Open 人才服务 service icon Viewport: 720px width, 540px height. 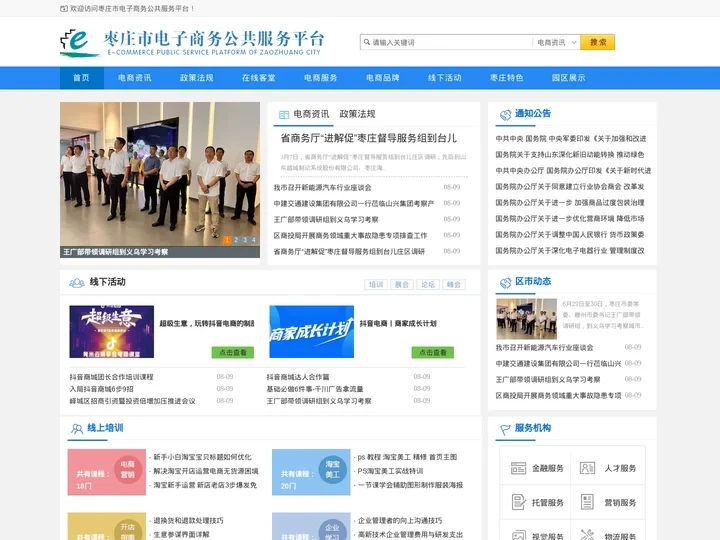tap(587, 468)
